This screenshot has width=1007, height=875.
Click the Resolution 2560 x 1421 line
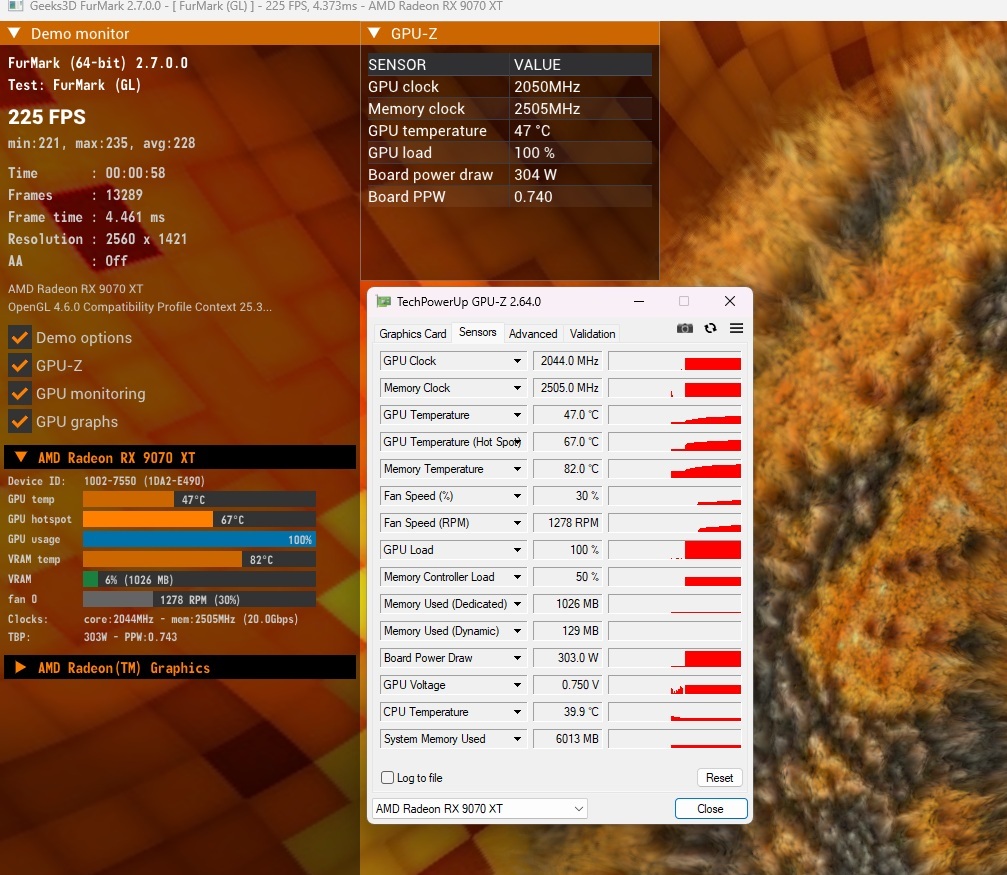point(98,239)
